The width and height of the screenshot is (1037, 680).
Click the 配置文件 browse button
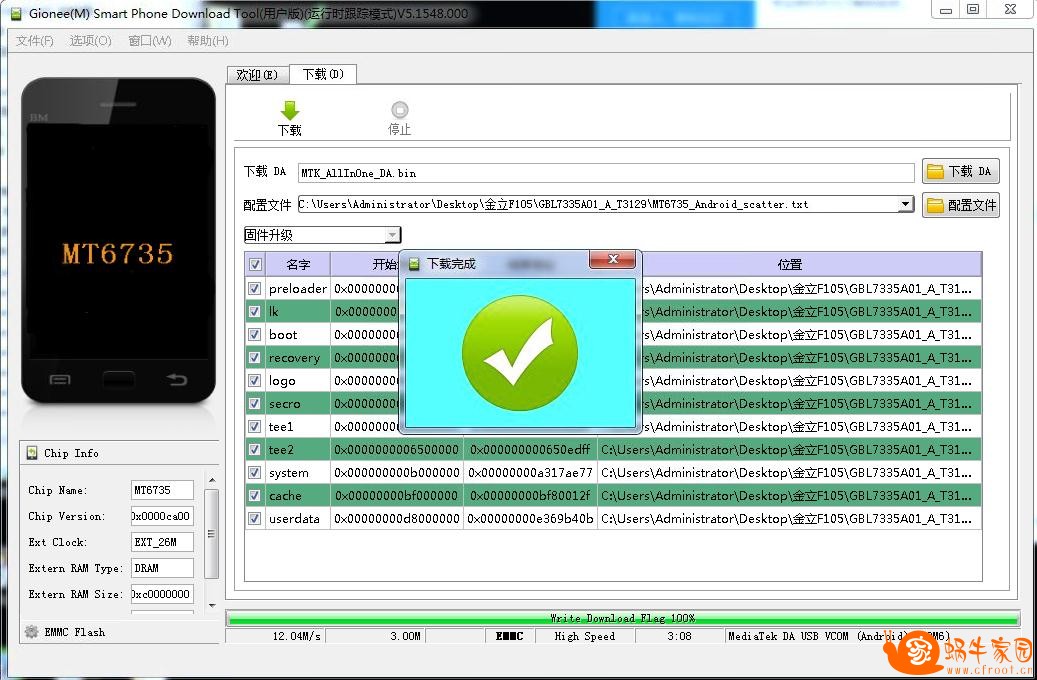[960, 205]
